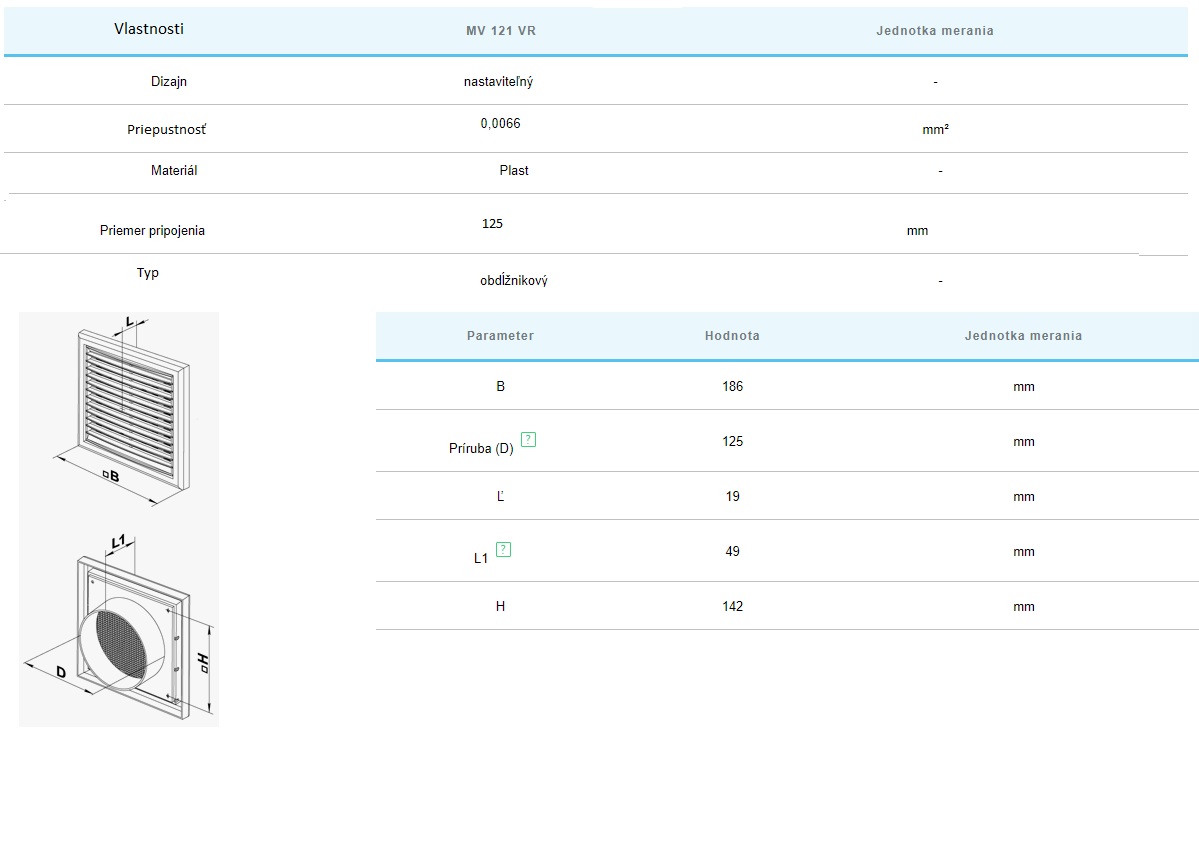Click the mm² unit in Priepustnosť row
The height and width of the screenshot is (864, 1199).
click(935, 130)
